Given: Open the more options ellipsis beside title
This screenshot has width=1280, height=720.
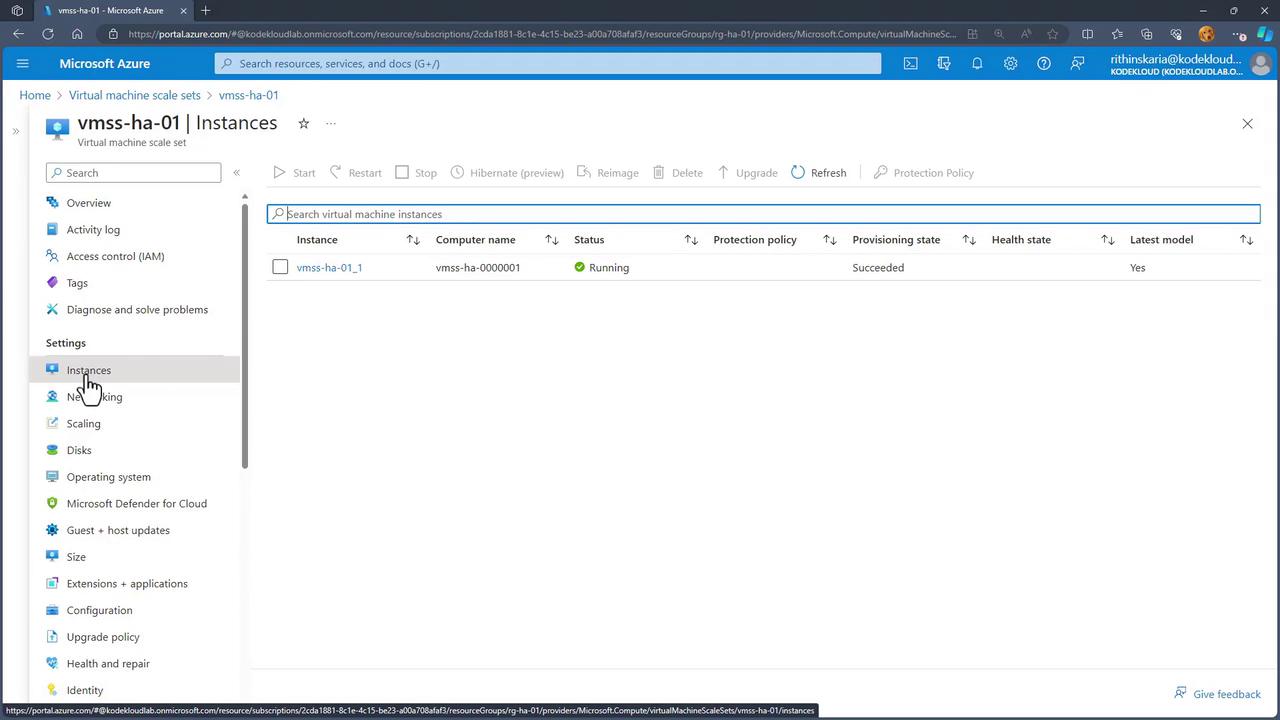Looking at the screenshot, I should [330, 123].
